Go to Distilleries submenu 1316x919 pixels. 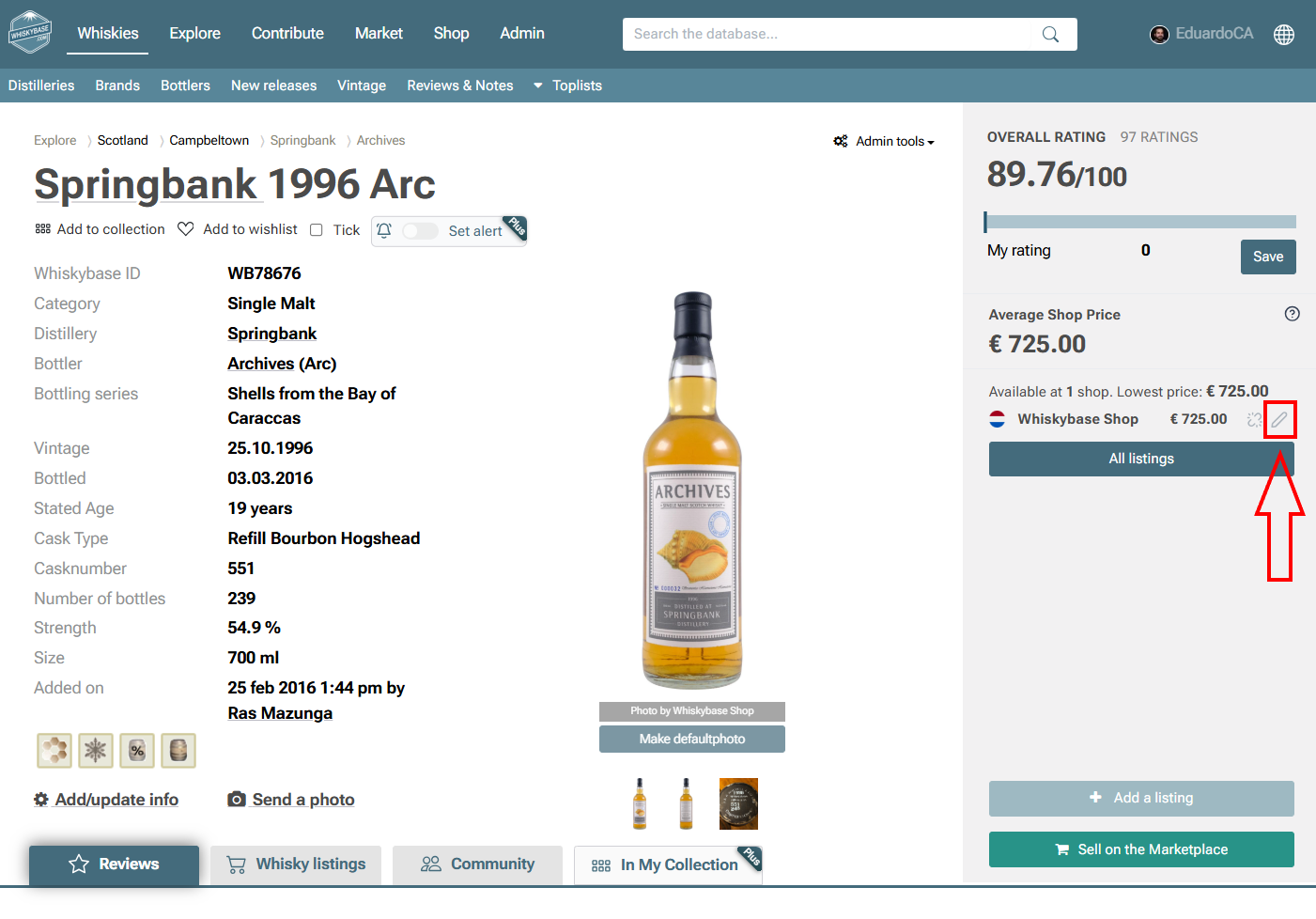point(41,86)
